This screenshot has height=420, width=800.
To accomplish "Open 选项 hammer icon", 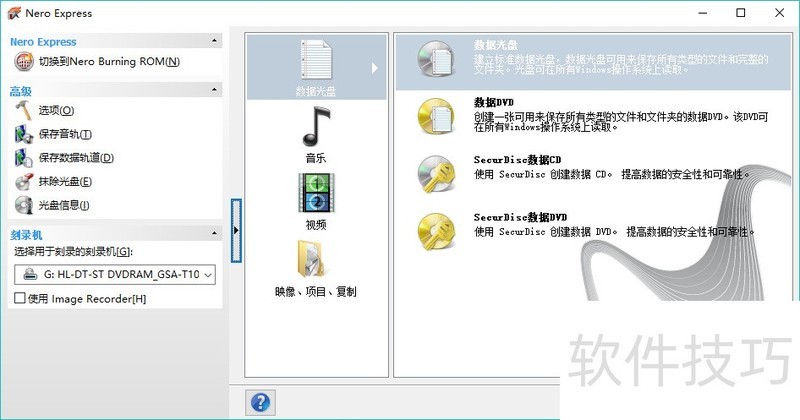I will [23, 110].
